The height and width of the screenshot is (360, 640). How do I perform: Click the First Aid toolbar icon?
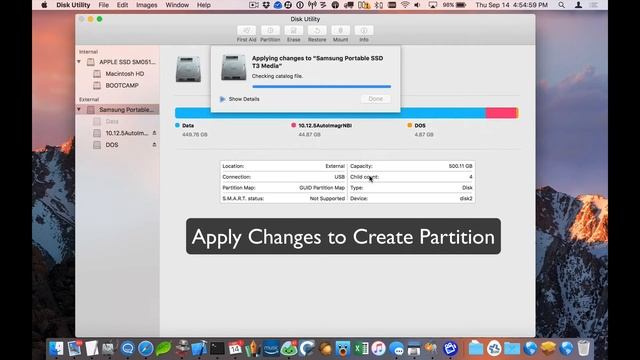coord(246,31)
